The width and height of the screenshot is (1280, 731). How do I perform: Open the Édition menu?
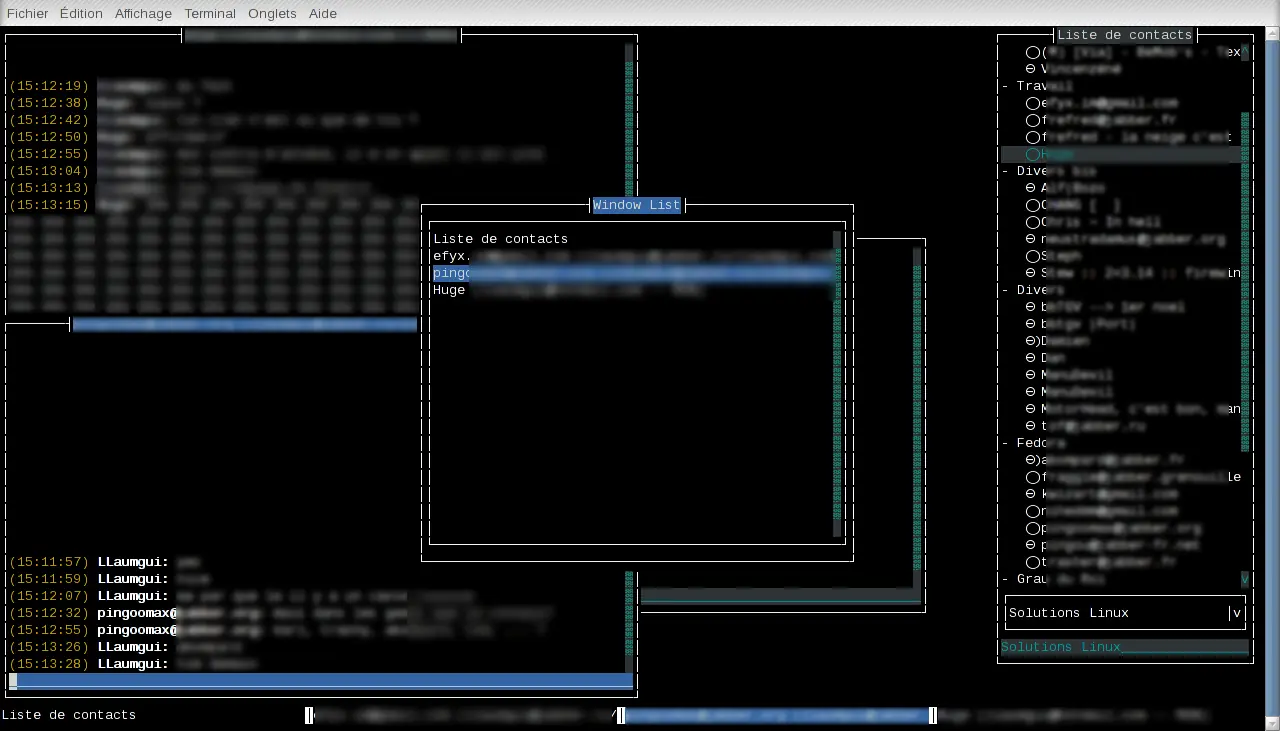pos(81,13)
